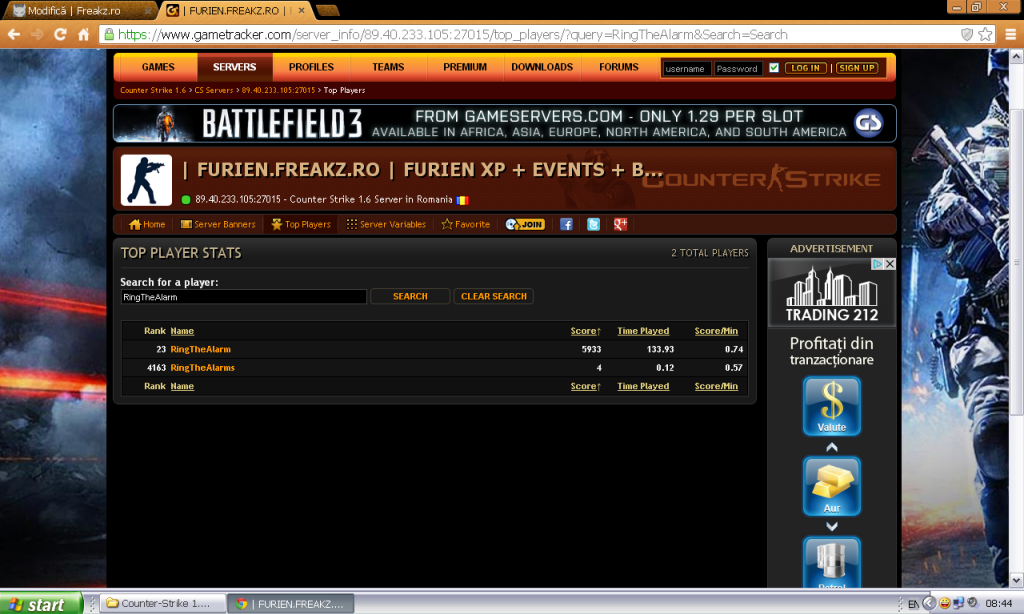Click the down chevron below Aur
1024x614 pixels.
tap(831, 526)
